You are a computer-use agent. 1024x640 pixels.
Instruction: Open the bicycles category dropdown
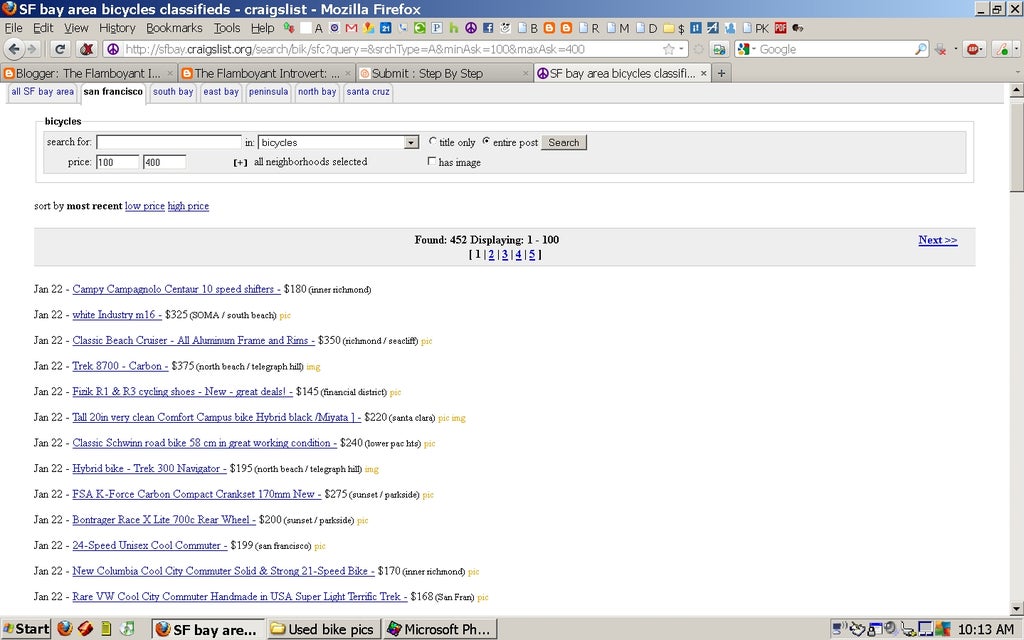coord(410,143)
